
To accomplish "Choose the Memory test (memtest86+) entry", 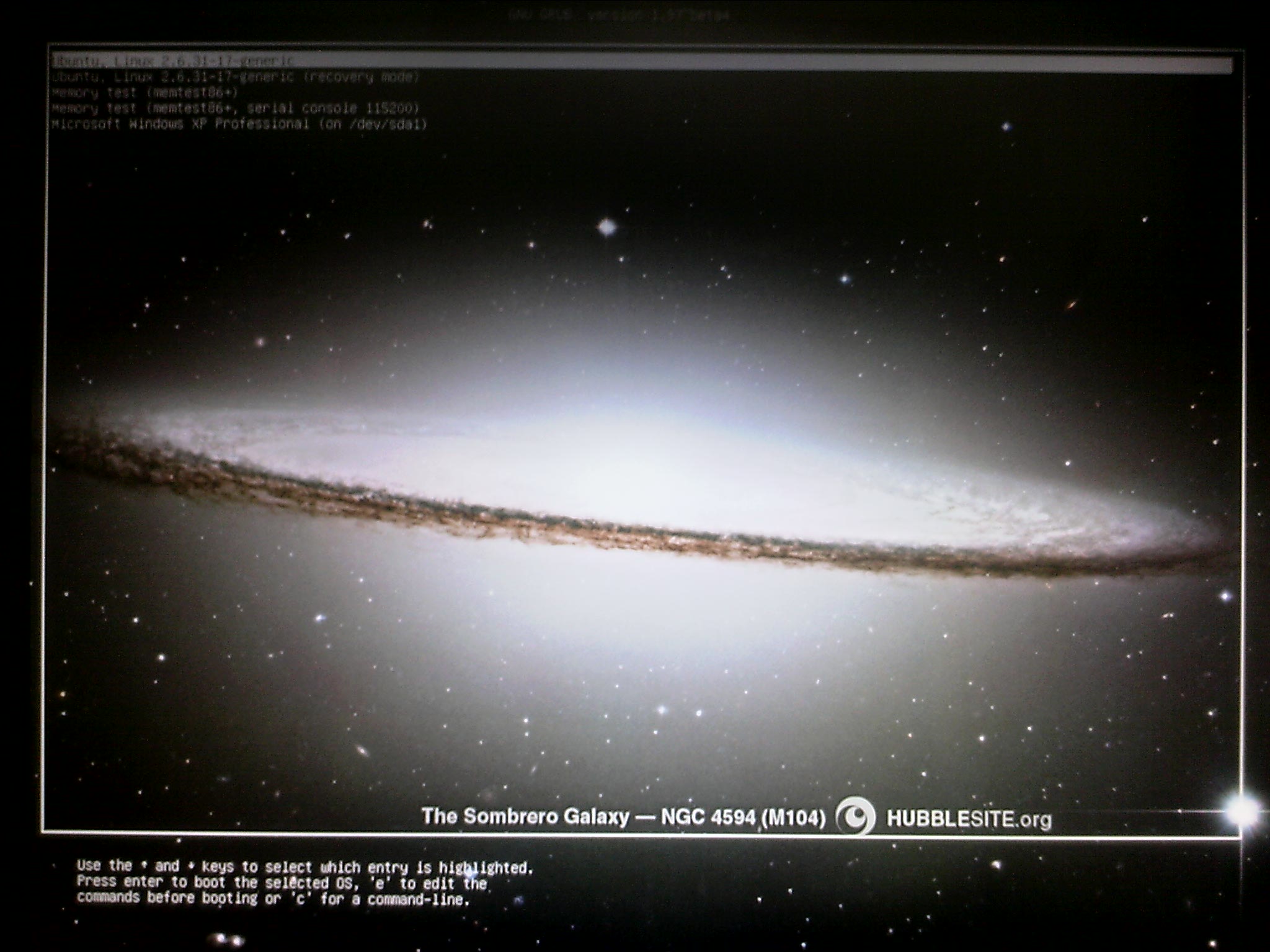I will click(x=145, y=93).
